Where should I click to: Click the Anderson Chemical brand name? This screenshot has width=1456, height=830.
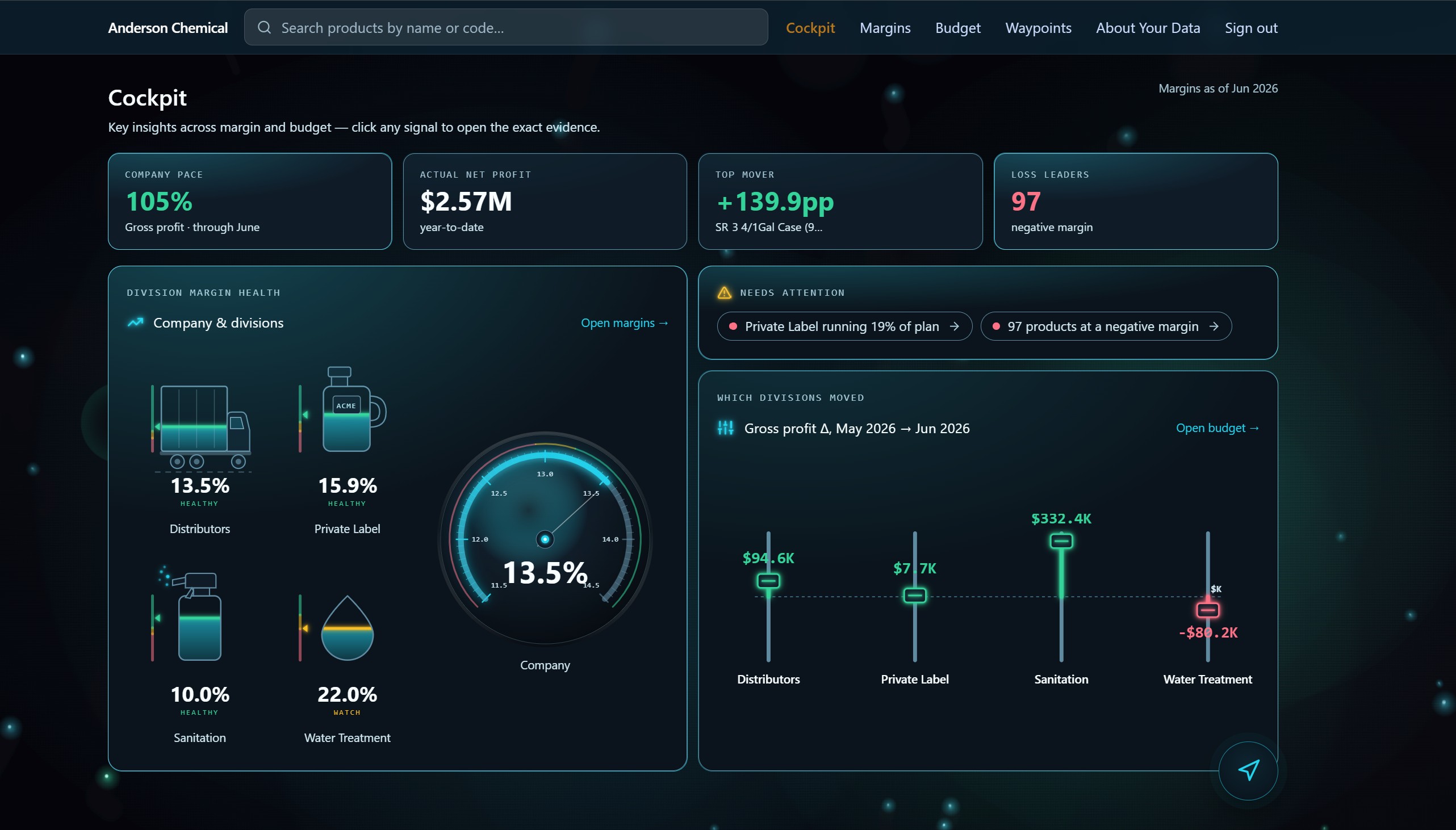click(x=168, y=27)
